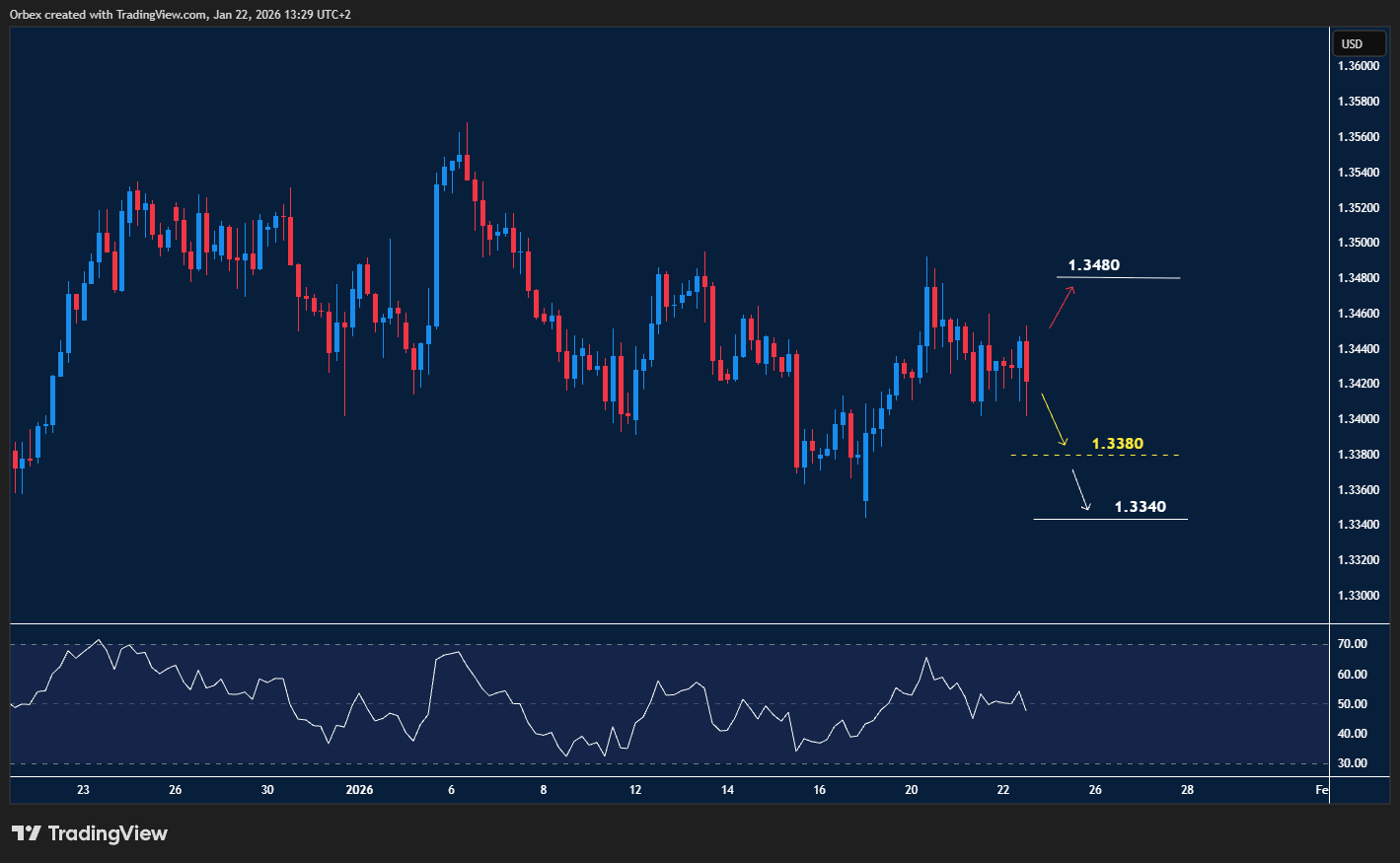
Task: Select the 1.34800 price scale value
Action: pos(1359,278)
